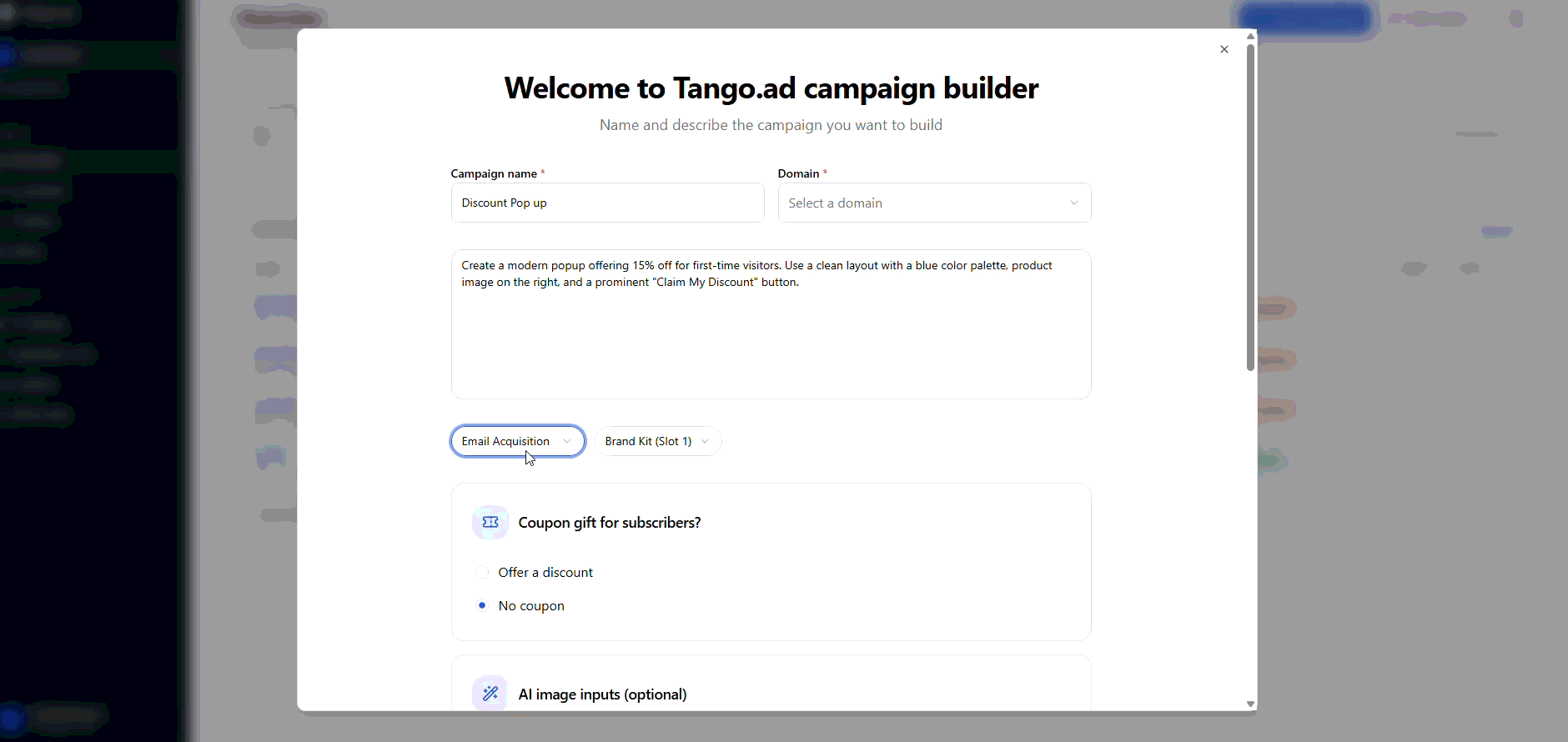Click the Coupon gift for subscribers heading
This screenshot has width=1568, height=742.
610,523
